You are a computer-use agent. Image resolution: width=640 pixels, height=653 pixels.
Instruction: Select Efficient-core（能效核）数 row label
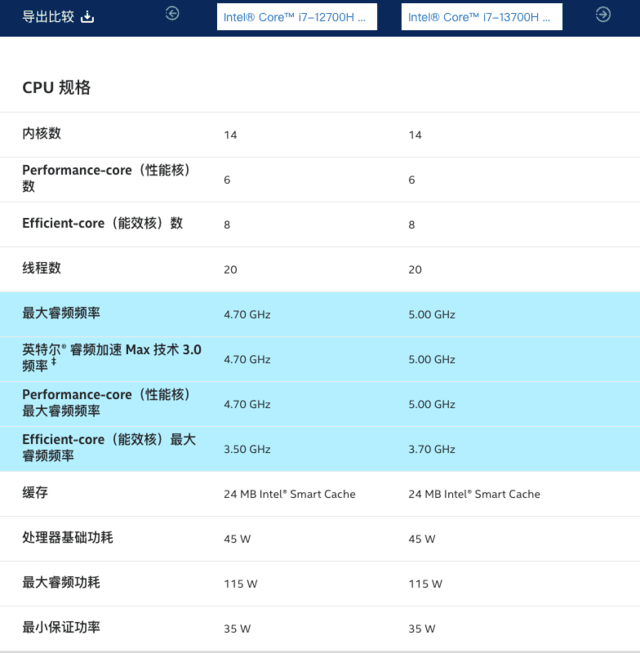[x=102, y=223]
